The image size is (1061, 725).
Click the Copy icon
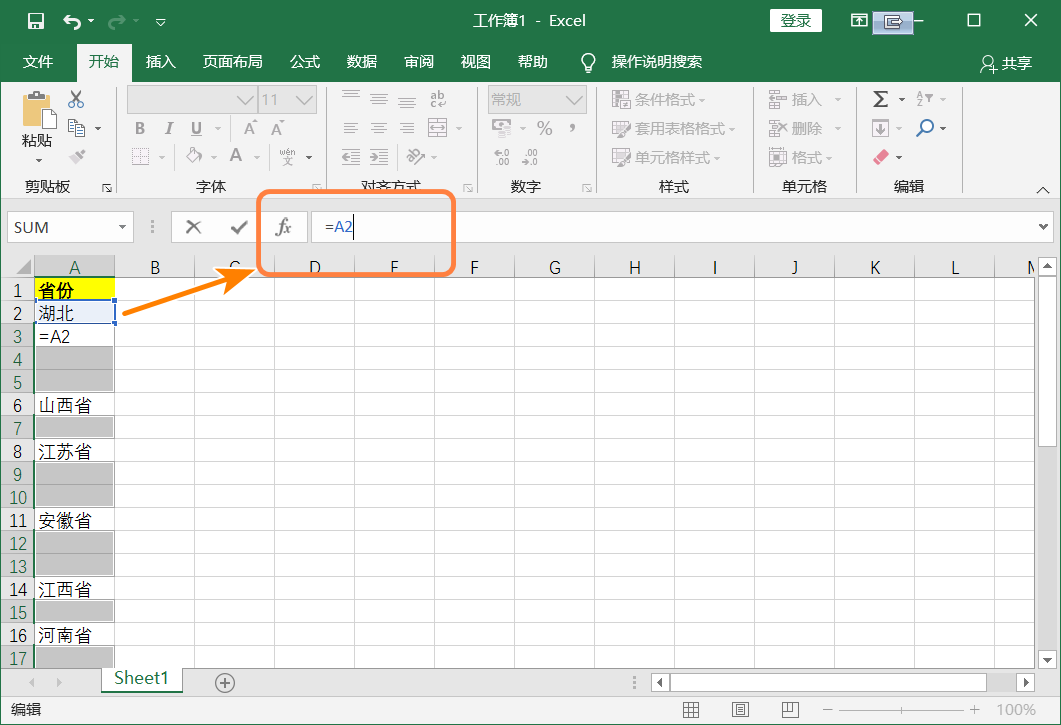(76, 128)
